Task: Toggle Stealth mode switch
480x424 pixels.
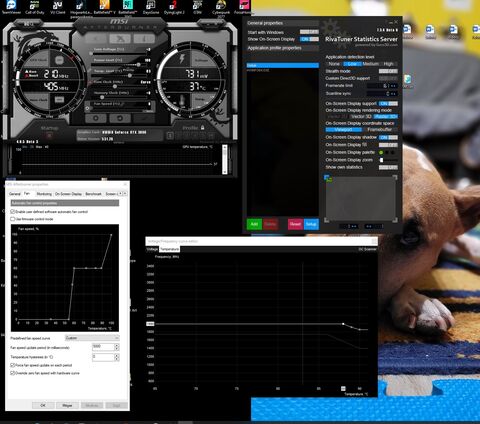Action: tap(388, 71)
